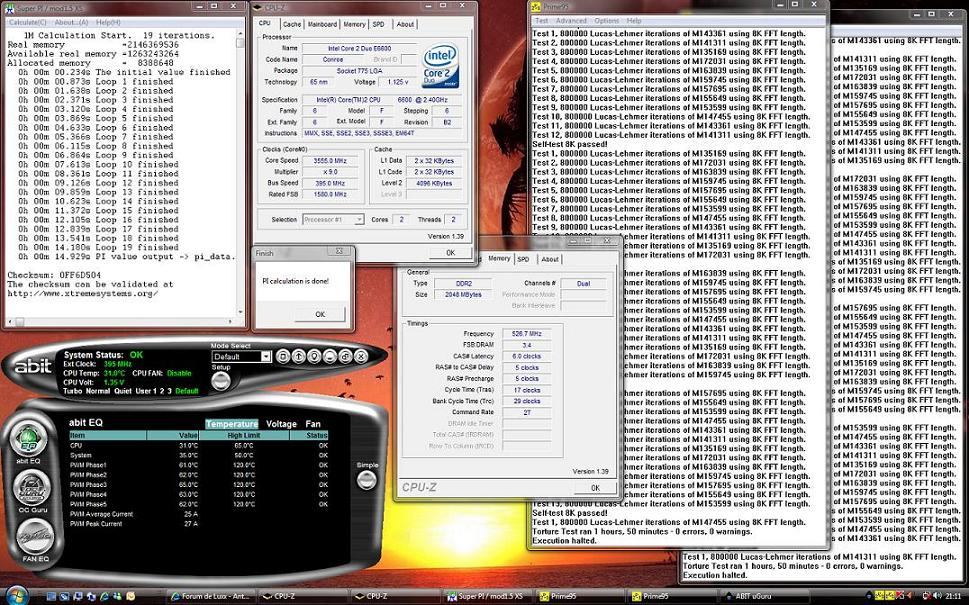Screen dimensions: 969x605
Task: Select the Normal mode in abit uGuru
Action: click(x=98, y=391)
